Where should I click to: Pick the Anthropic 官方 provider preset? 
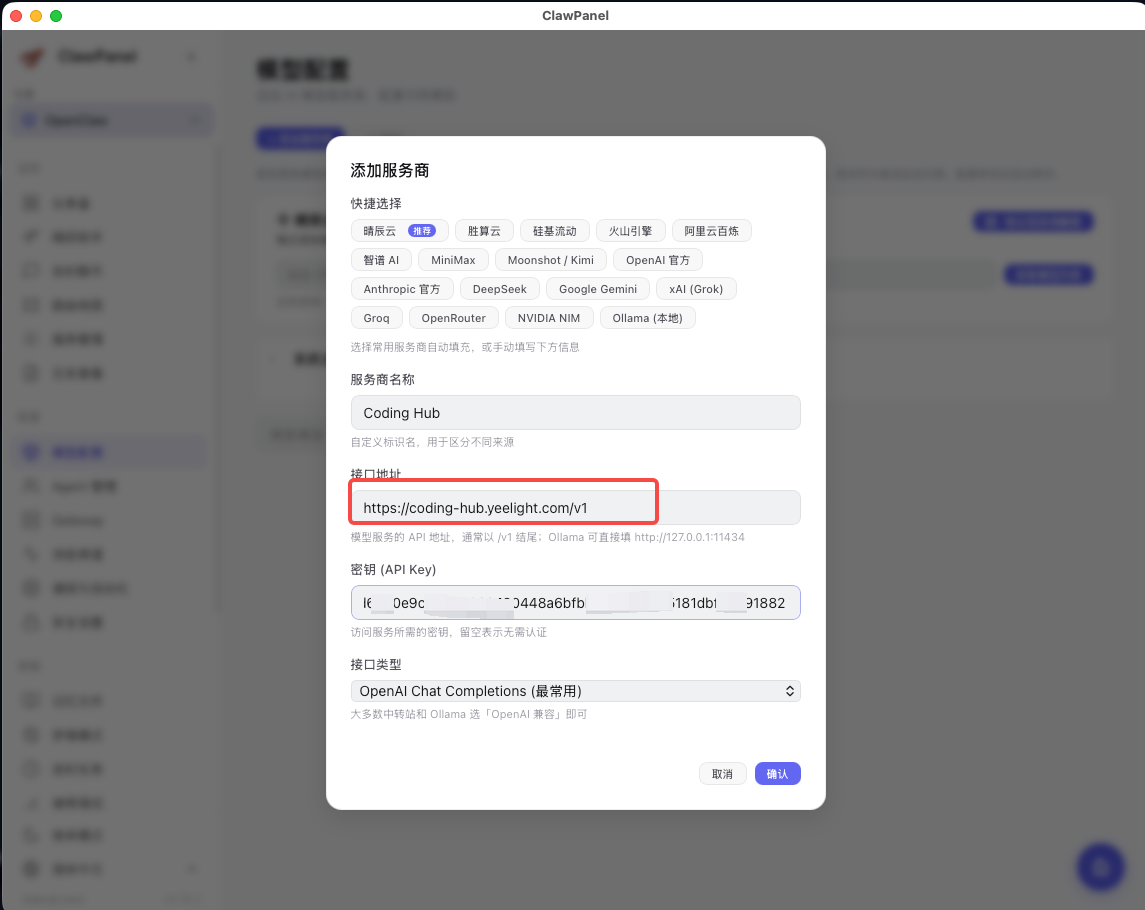click(402, 289)
